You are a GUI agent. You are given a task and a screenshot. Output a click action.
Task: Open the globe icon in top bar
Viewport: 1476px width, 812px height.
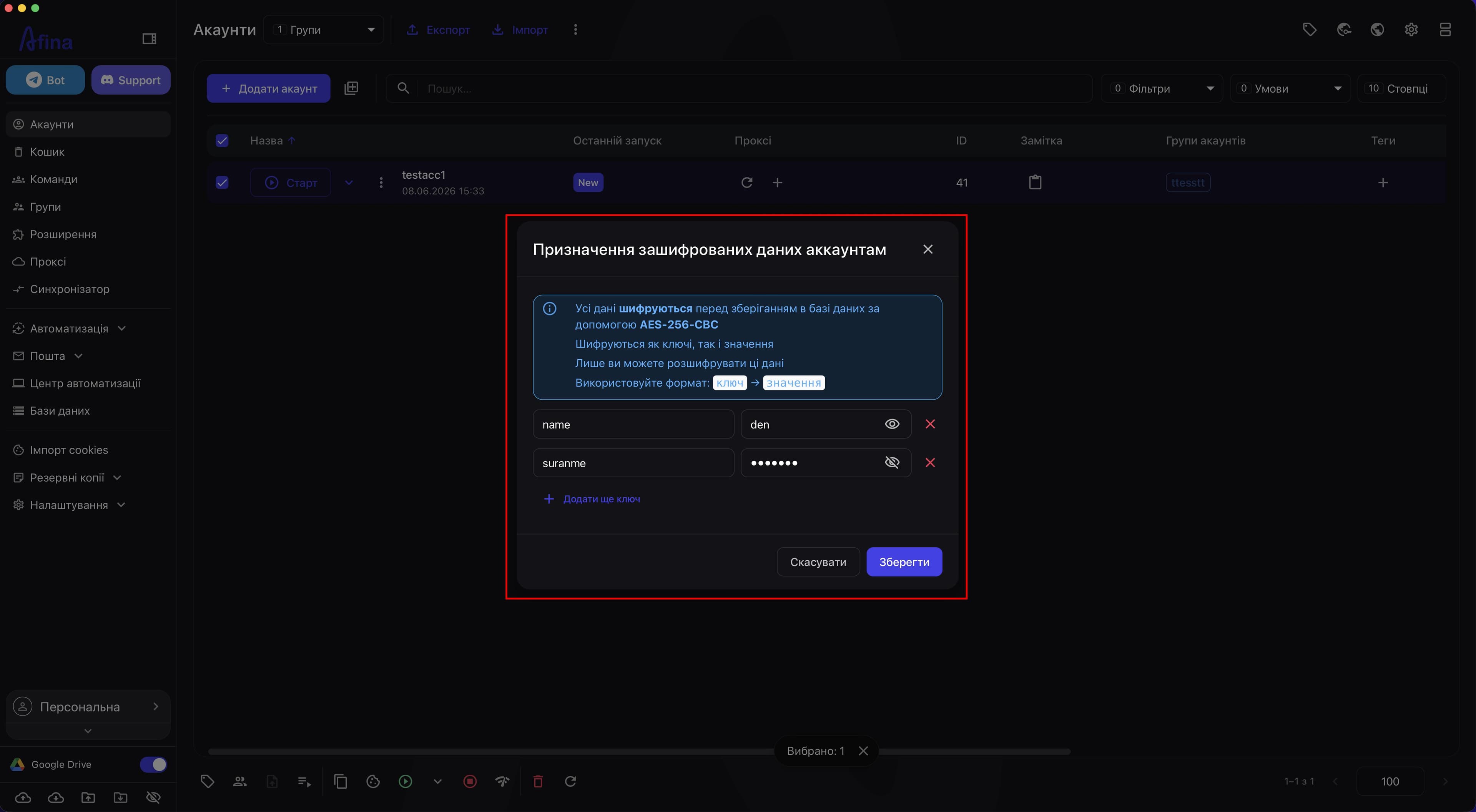click(x=1378, y=29)
